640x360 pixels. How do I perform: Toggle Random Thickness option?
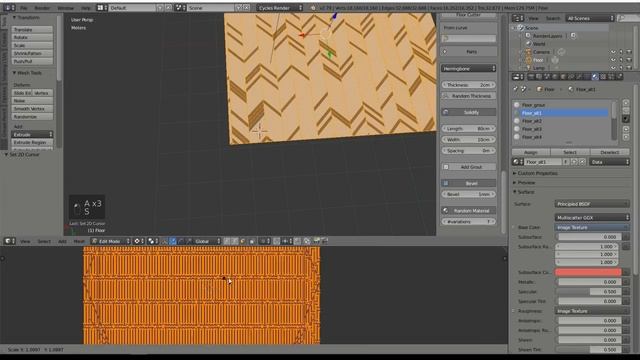coord(469,96)
